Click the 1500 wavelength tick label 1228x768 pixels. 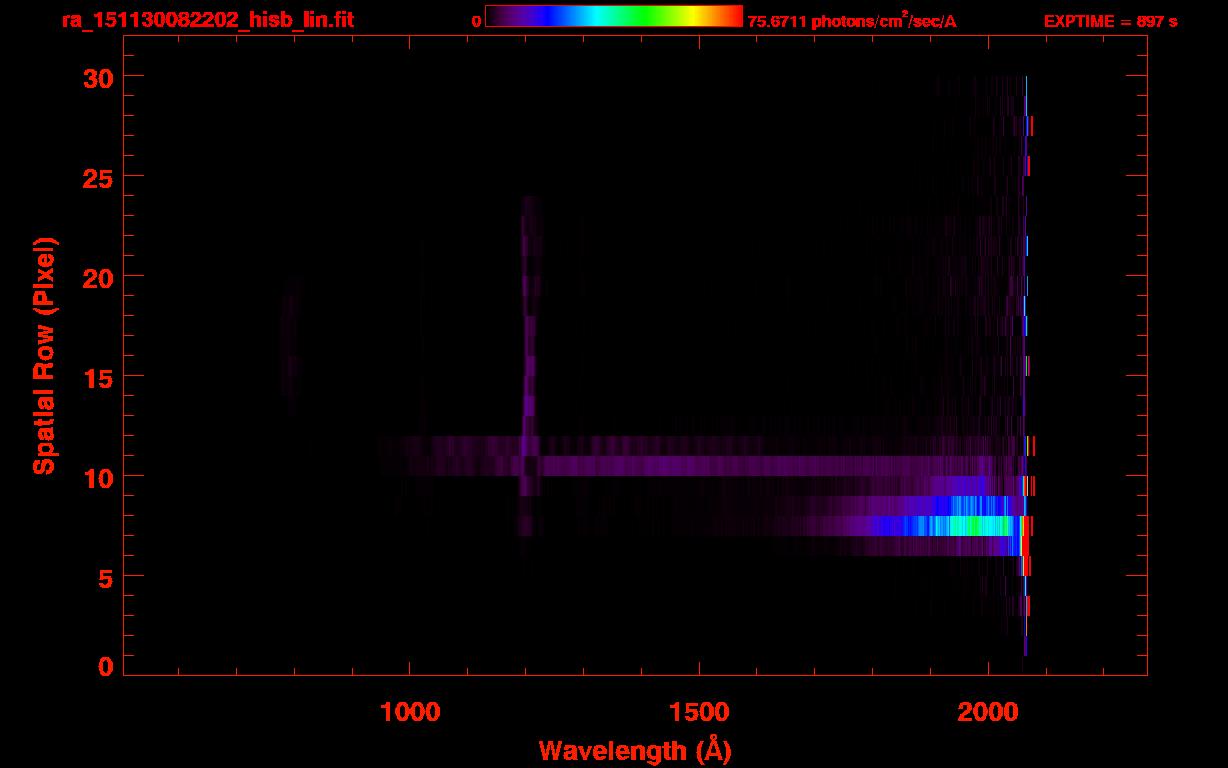(x=699, y=712)
